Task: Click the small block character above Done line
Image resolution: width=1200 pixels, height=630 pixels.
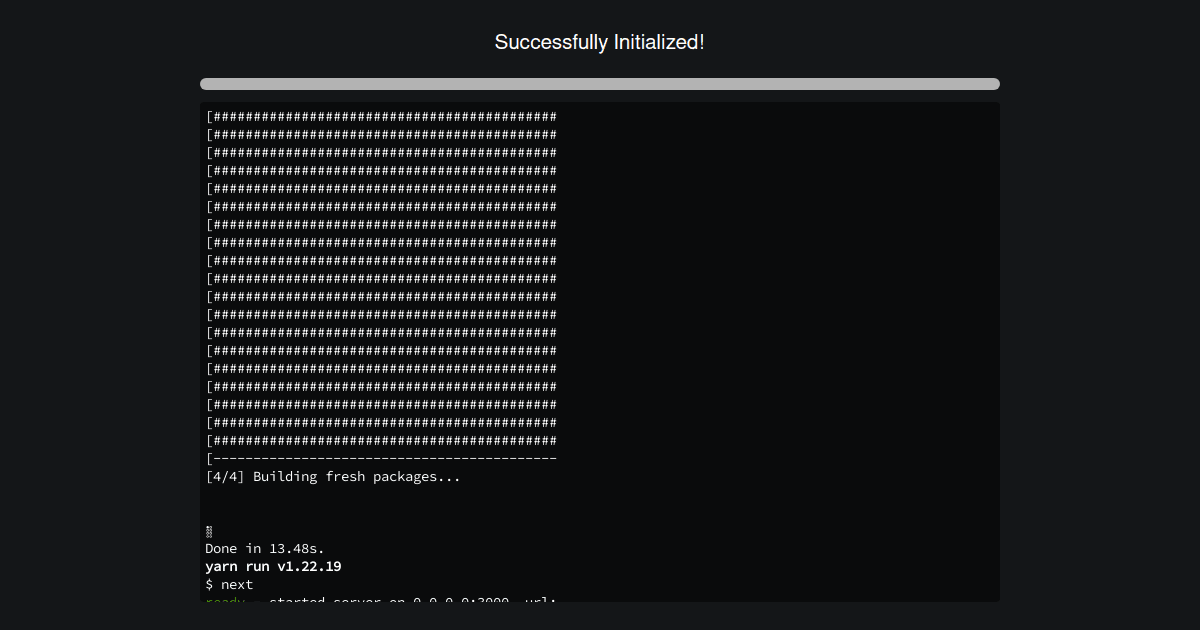Action: click(208, 531)
